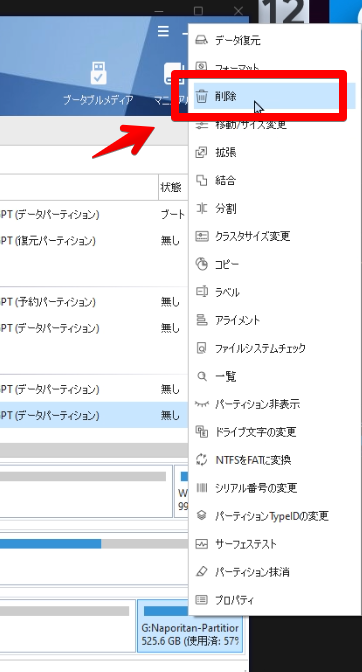Click the magnifier icon next to 一覧
The image size is (362, 672).
201,376
